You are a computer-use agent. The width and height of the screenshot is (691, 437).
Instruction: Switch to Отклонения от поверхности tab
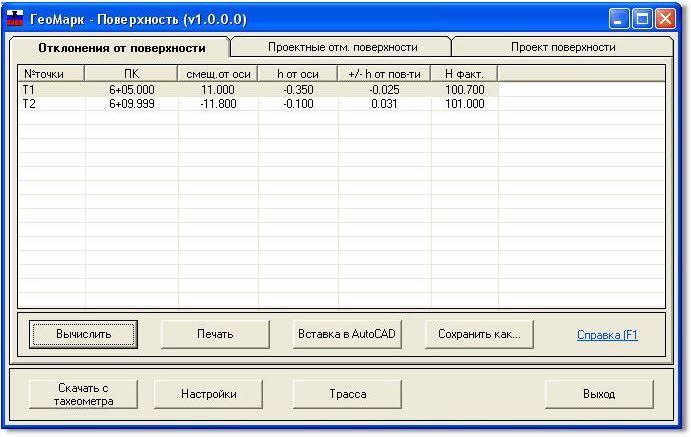[x=120, y=48]
